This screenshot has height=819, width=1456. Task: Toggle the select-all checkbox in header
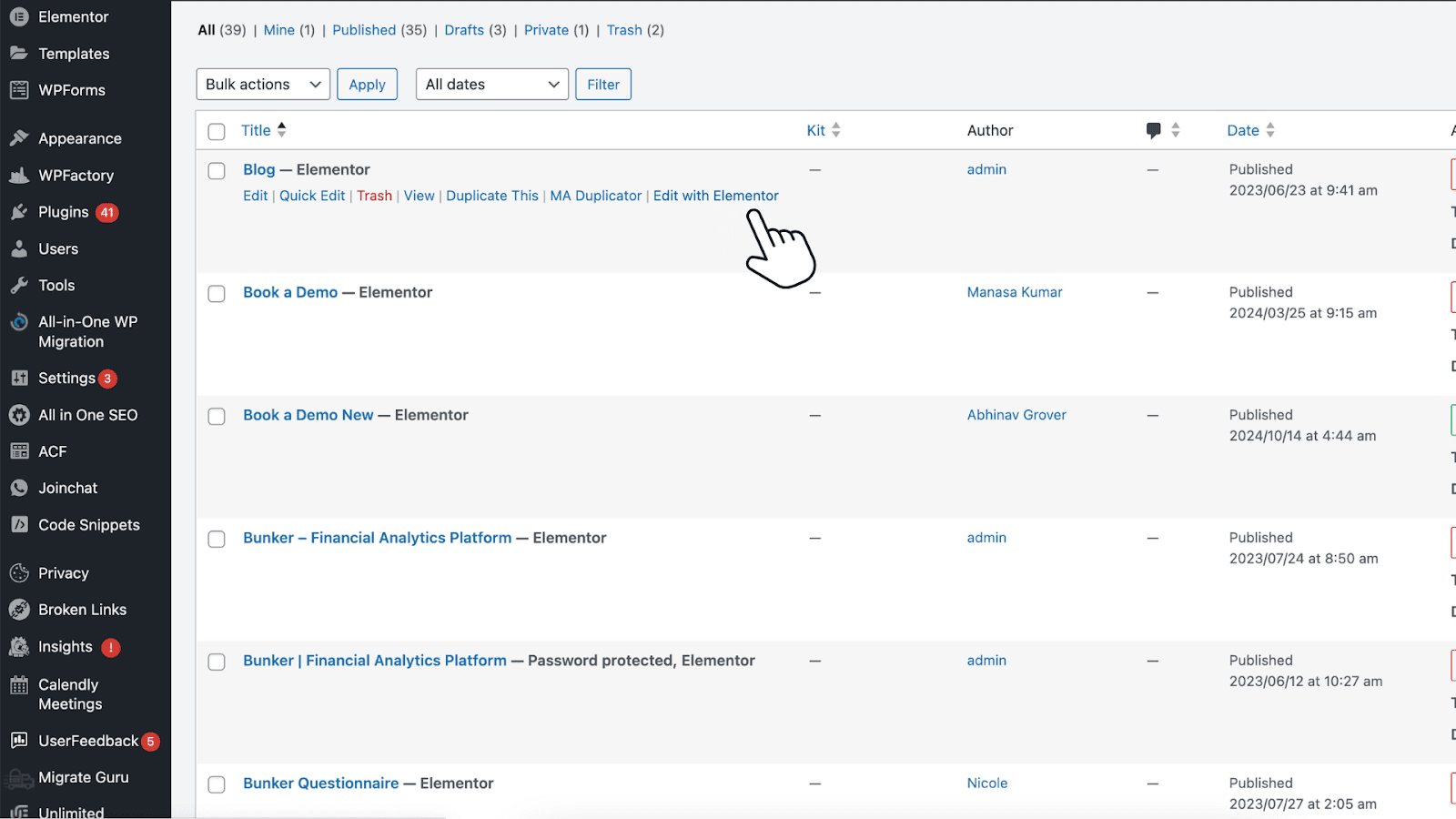click(x=217, y=131)
